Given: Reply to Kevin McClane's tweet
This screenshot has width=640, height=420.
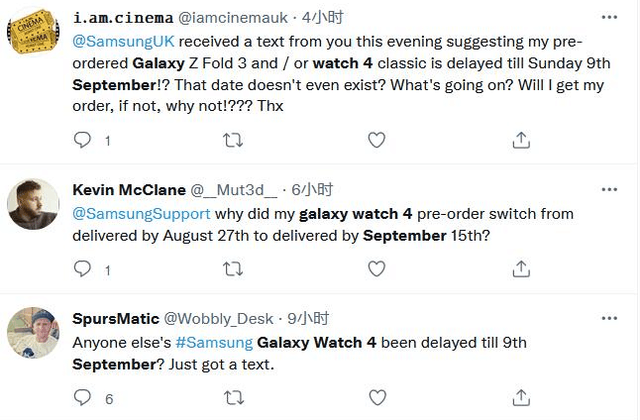Looking at the screenshot, I should 82,269.
